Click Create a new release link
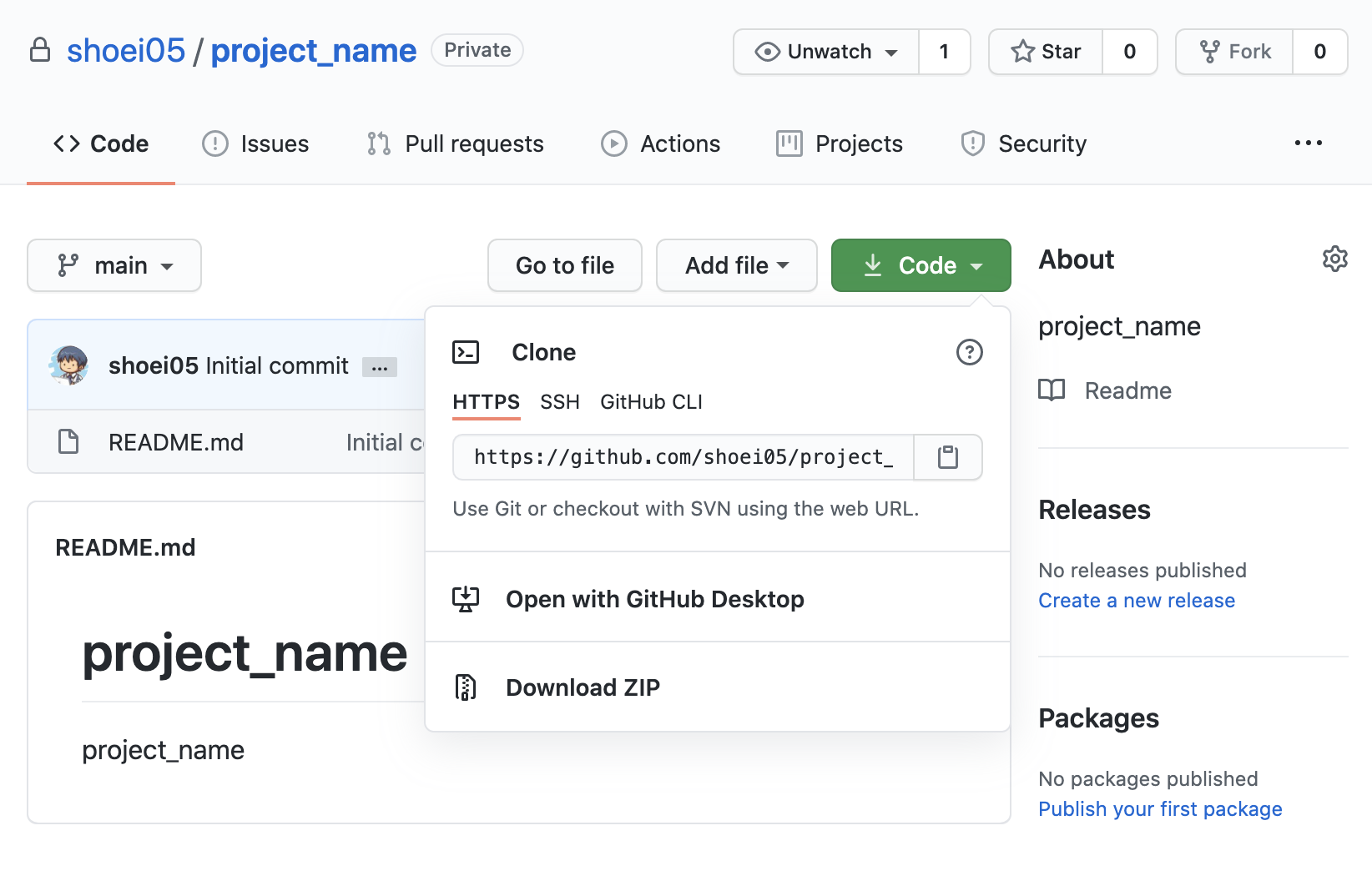The height and width of the screenshot is (881, 1372). [1136, 601]
